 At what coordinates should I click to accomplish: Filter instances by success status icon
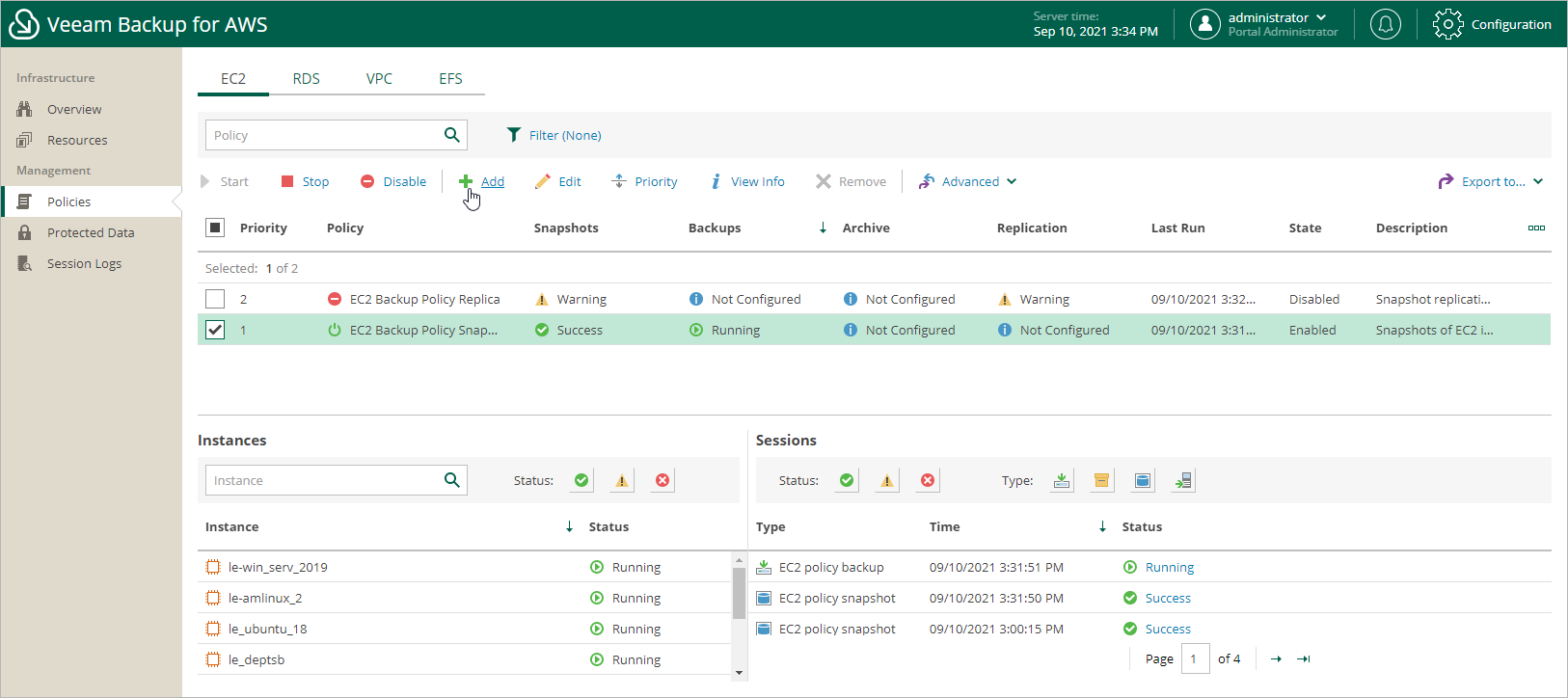581,480
